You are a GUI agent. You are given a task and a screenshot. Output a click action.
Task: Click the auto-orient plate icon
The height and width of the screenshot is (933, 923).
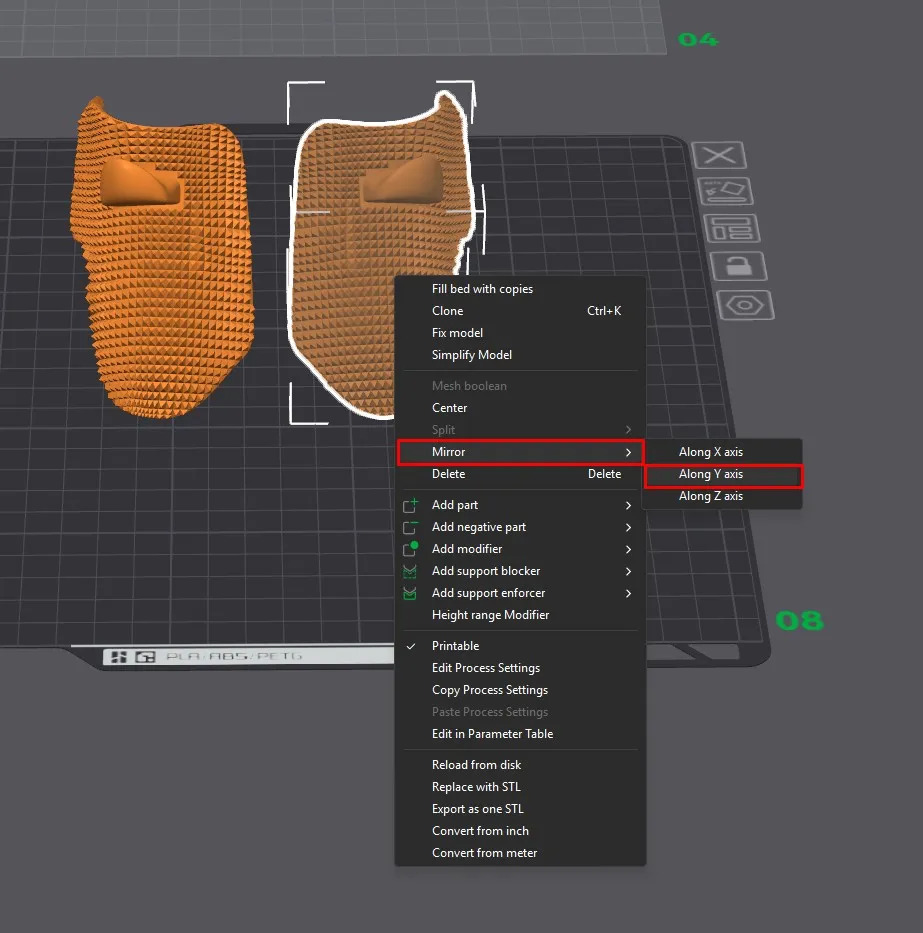(725, 191)
